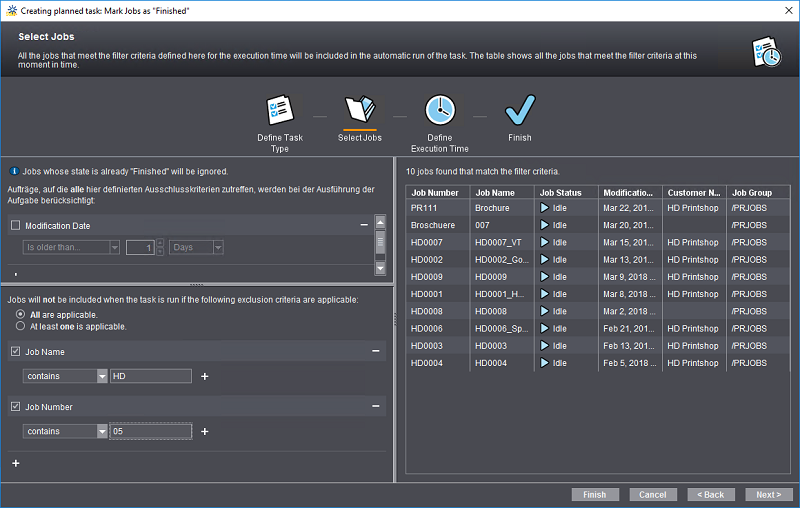Click the Select Jobs step icon
Image resolution: width=800 pixels, height=508 pixels.
[x=359, y=110]
